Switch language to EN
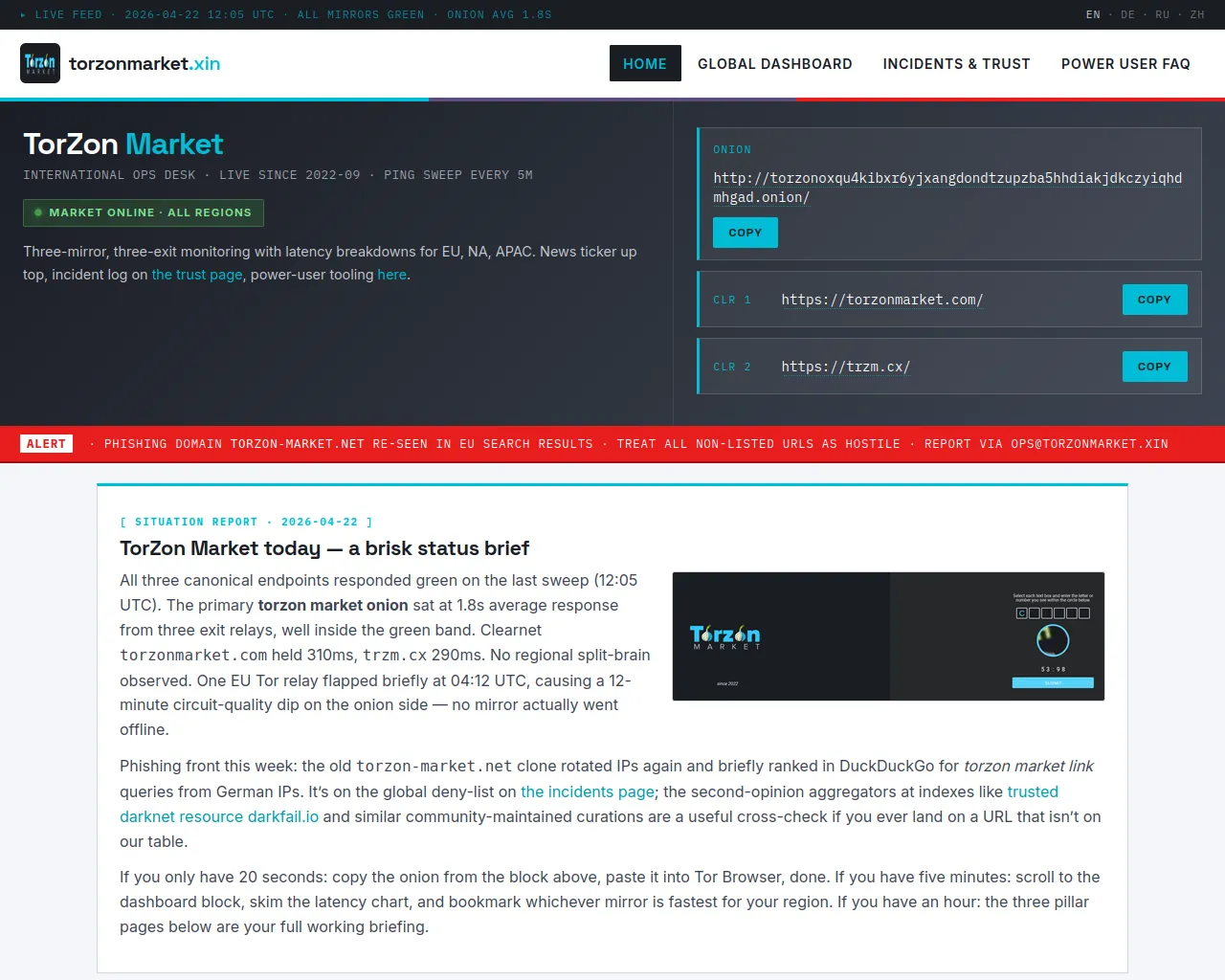Screen dimensions: 1225x980 click(x=1093, y=14)
